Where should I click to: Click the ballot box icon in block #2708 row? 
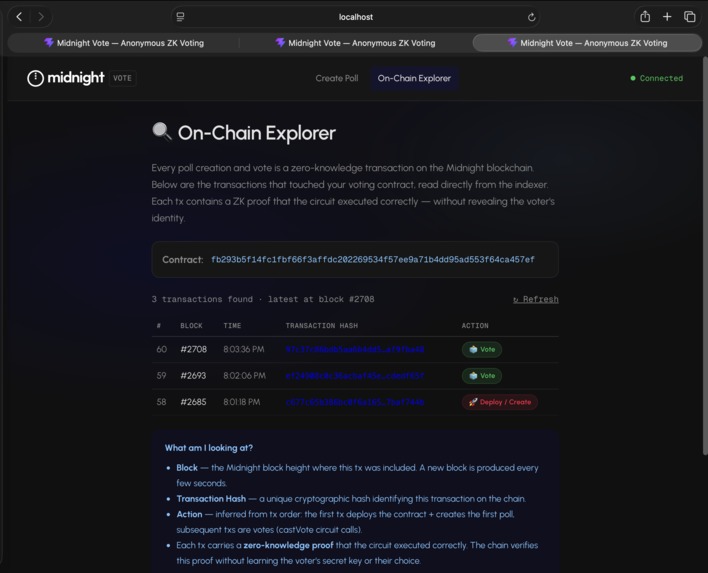pos(473,349)
